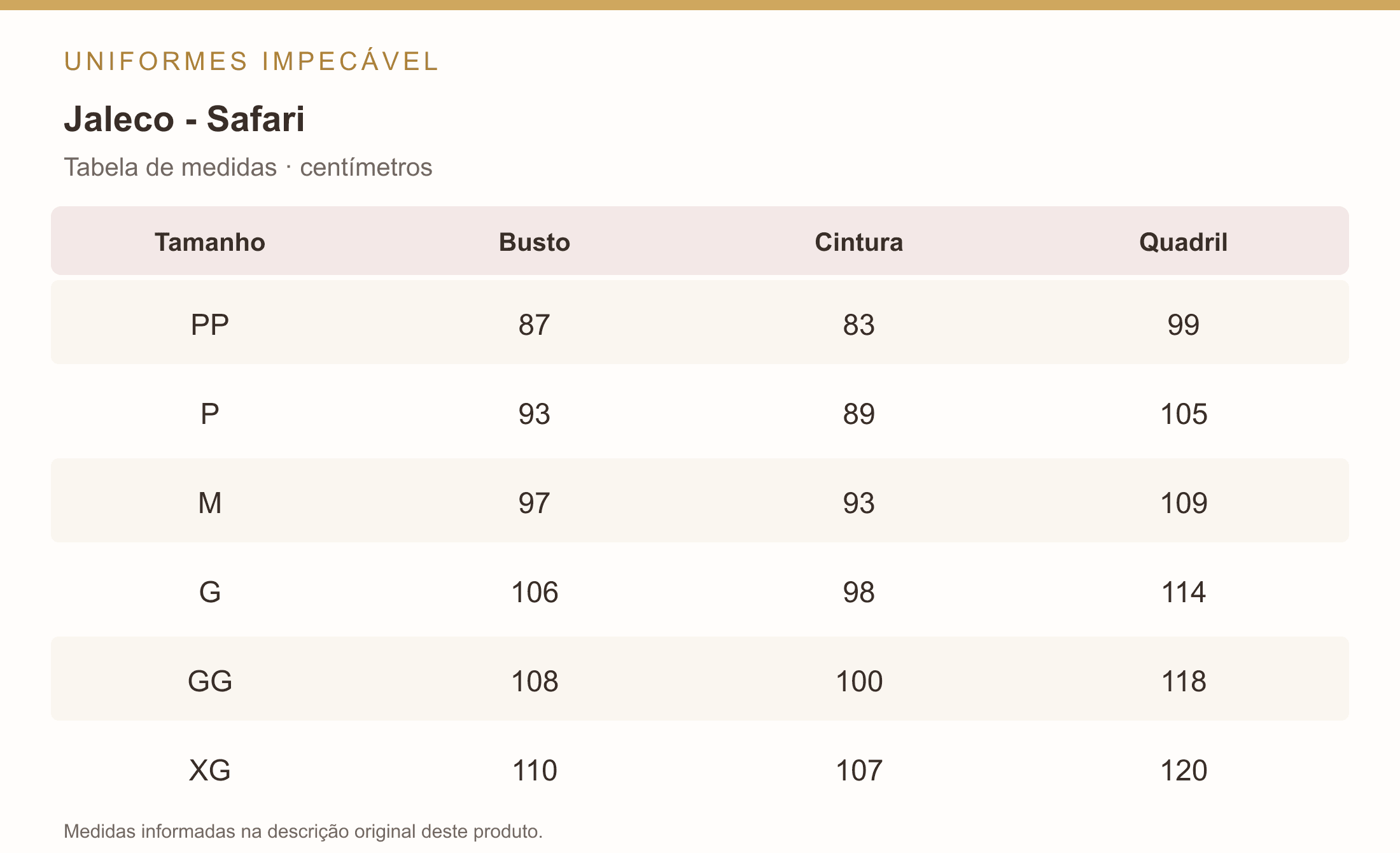This screenshot has height=853, width=1400.
Task: Select the busto value 106 for G
Action: pyautogui.click(x=535, y=592)
